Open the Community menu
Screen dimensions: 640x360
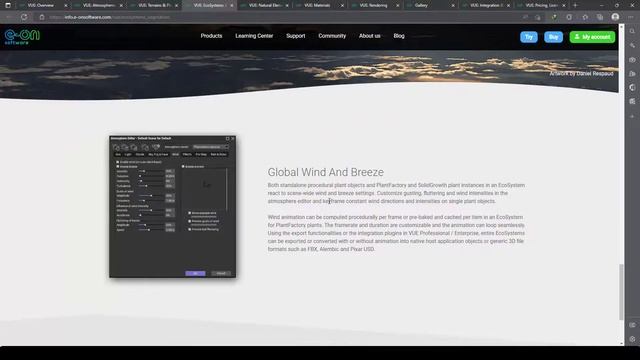tap(332, 36)
